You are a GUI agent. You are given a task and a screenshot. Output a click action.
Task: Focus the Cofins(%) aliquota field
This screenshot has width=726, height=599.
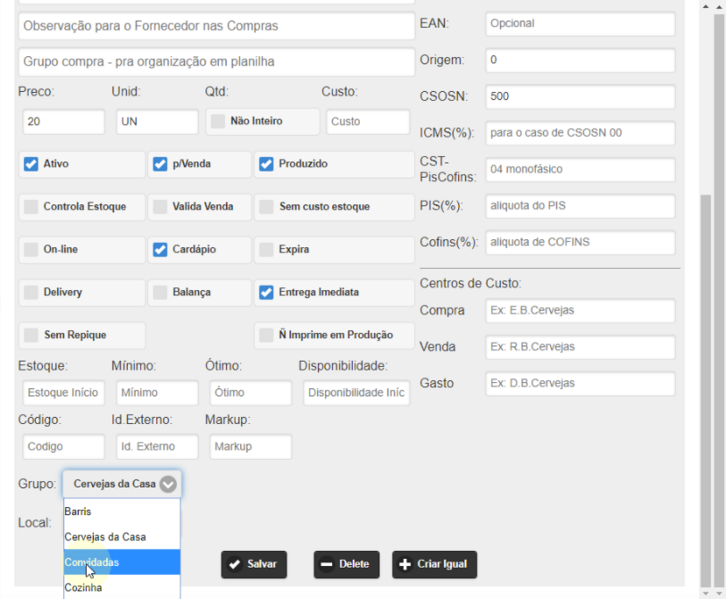580,242
